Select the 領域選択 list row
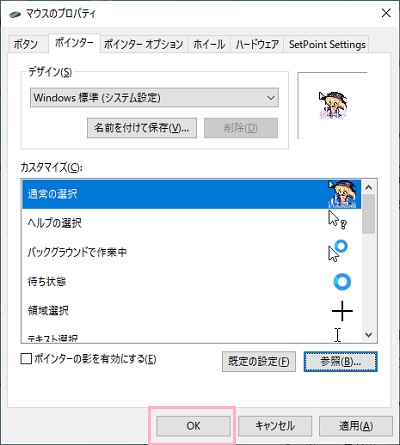 (191, 311)
